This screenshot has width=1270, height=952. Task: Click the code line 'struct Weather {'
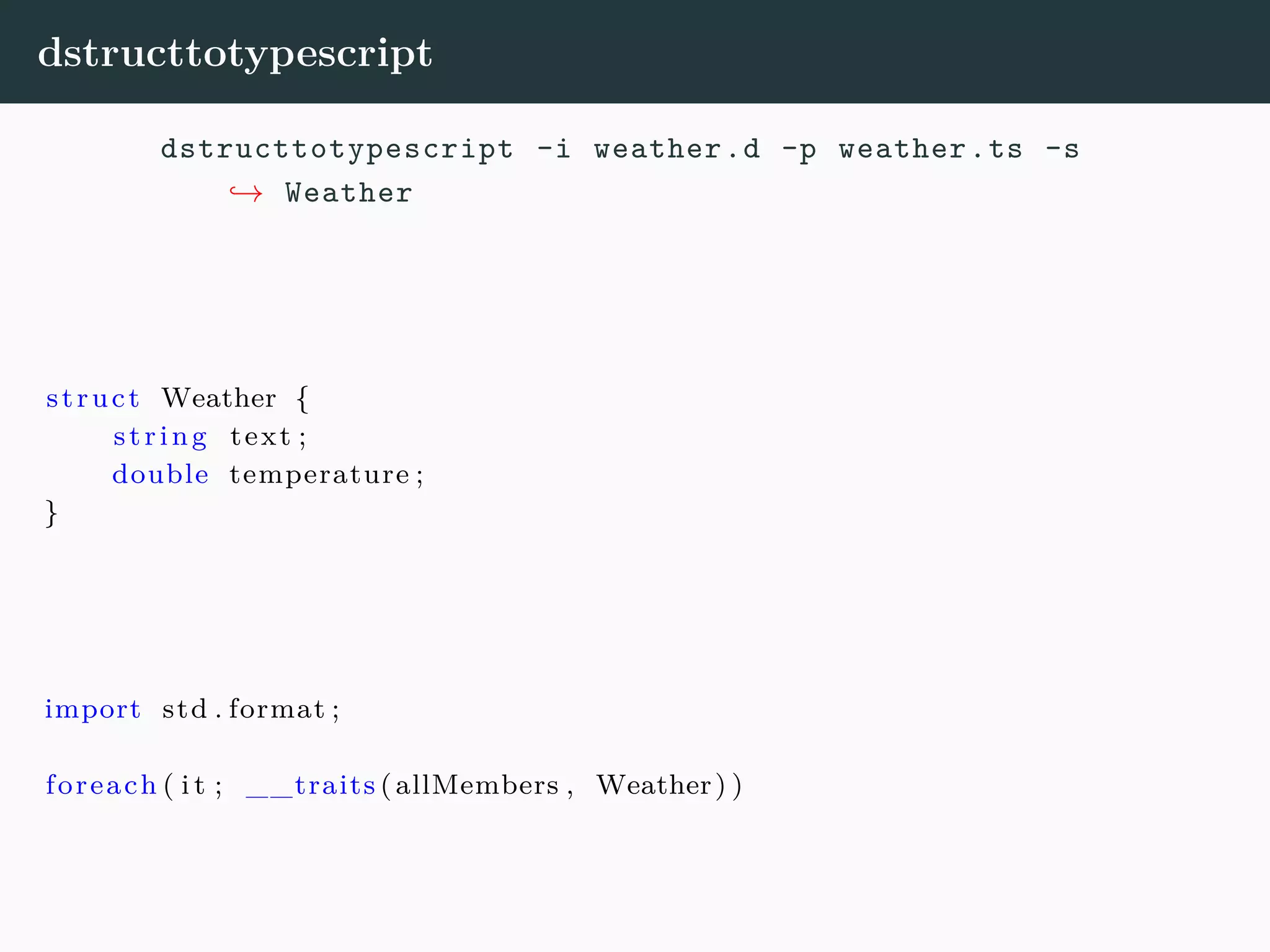click(177, 399)
